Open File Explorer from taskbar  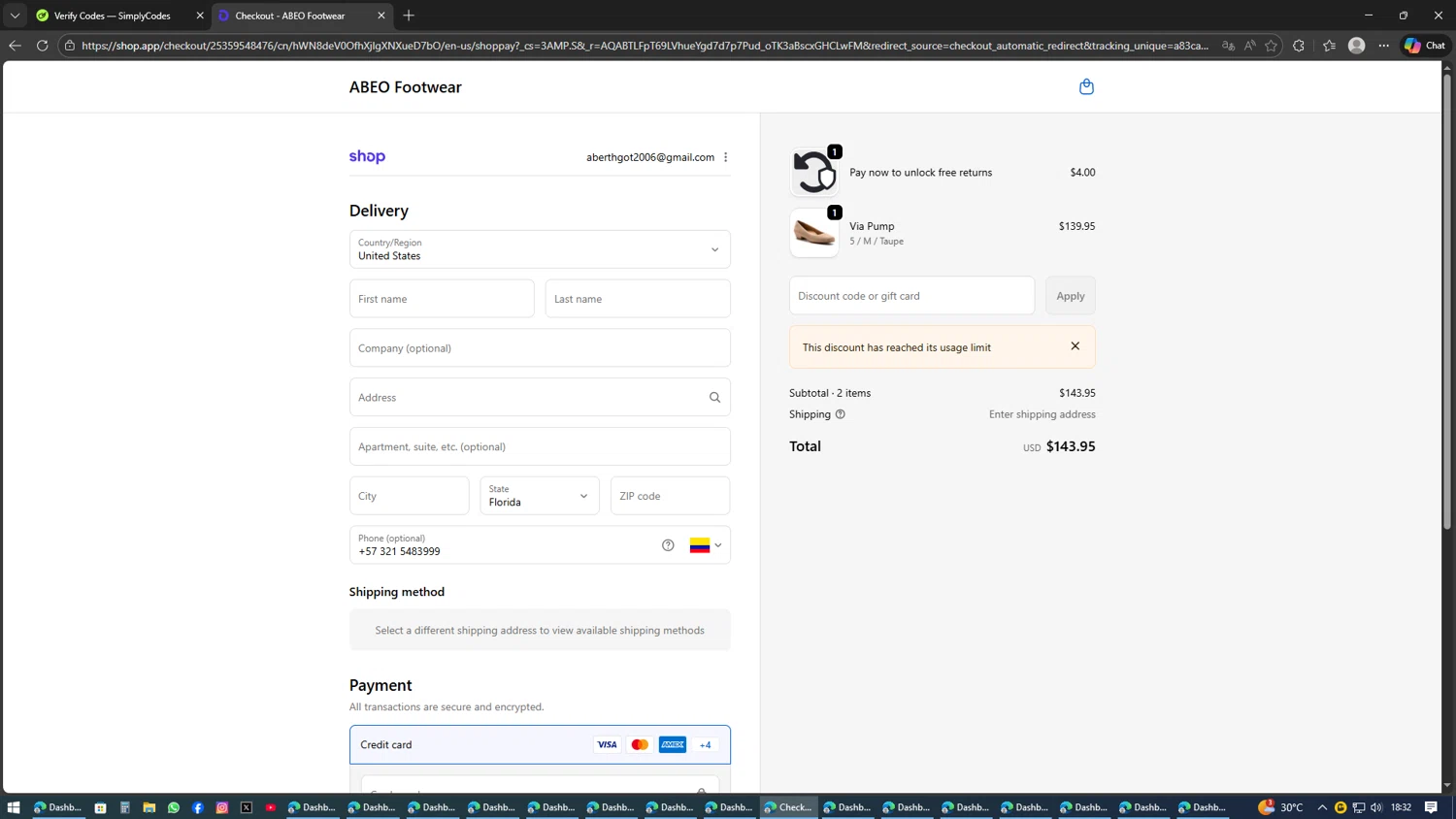pyautogui.click(x=149, y=807)
